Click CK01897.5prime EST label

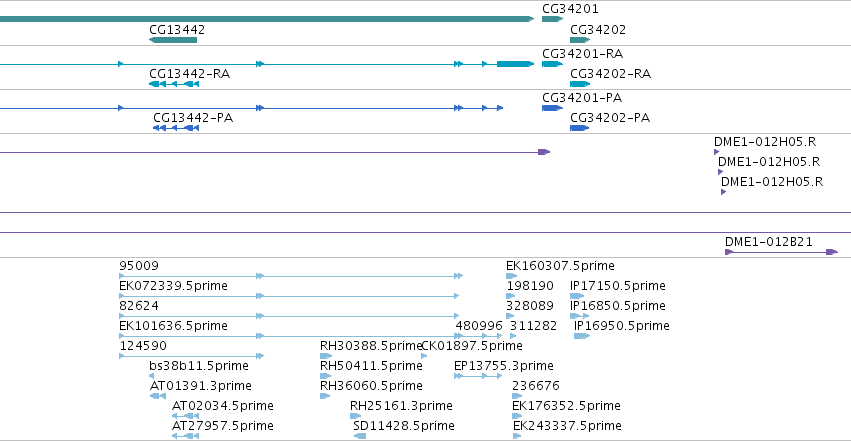click(472, 346)
